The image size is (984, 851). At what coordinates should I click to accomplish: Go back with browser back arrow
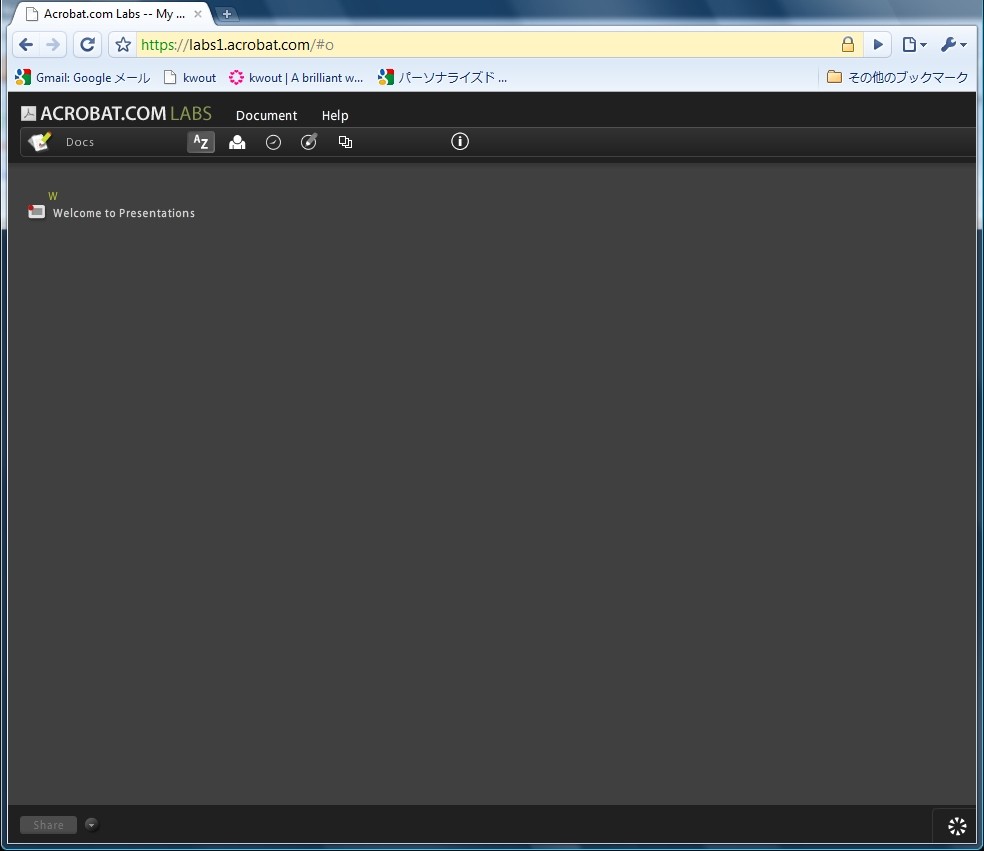26,45
